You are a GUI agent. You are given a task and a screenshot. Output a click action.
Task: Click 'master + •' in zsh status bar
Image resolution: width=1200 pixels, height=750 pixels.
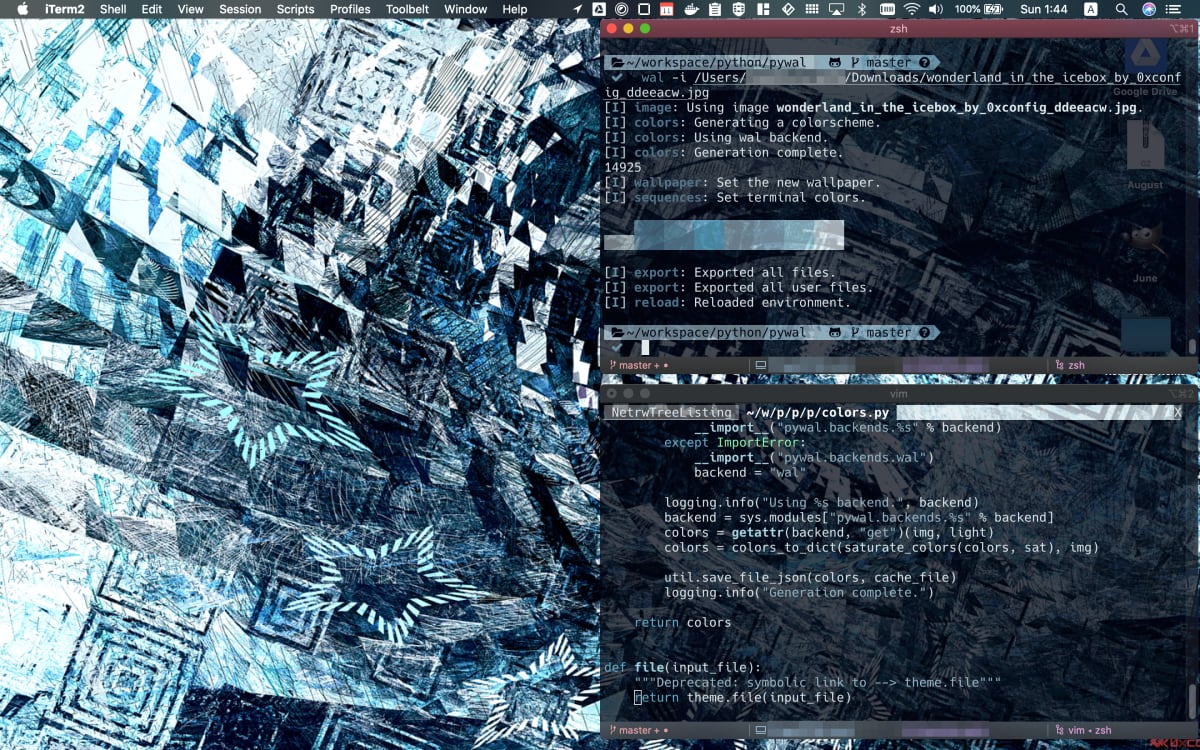(x=638, y=365)
